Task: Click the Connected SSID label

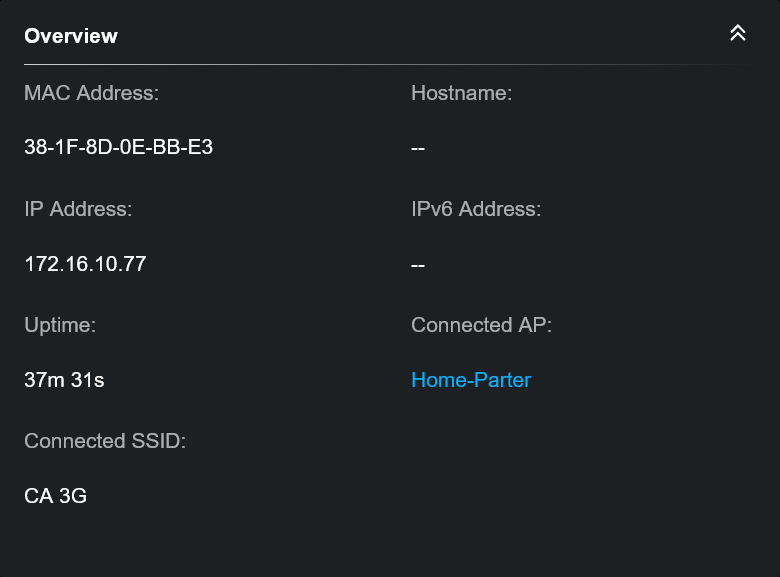Action: 105,441
